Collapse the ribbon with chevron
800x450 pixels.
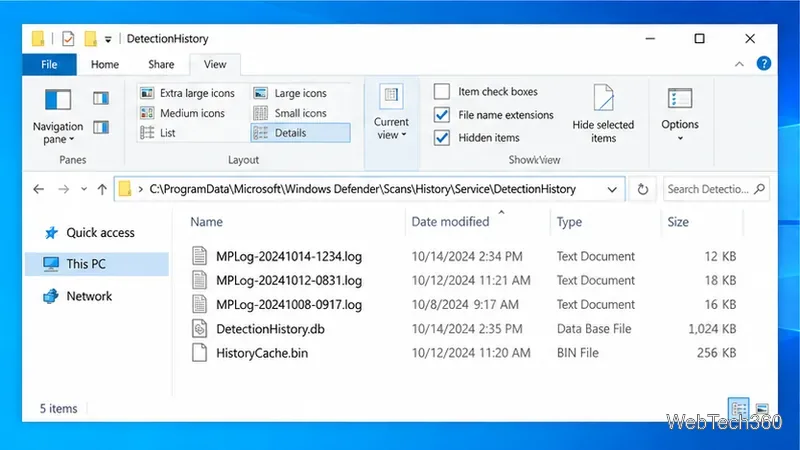(739, 64)
